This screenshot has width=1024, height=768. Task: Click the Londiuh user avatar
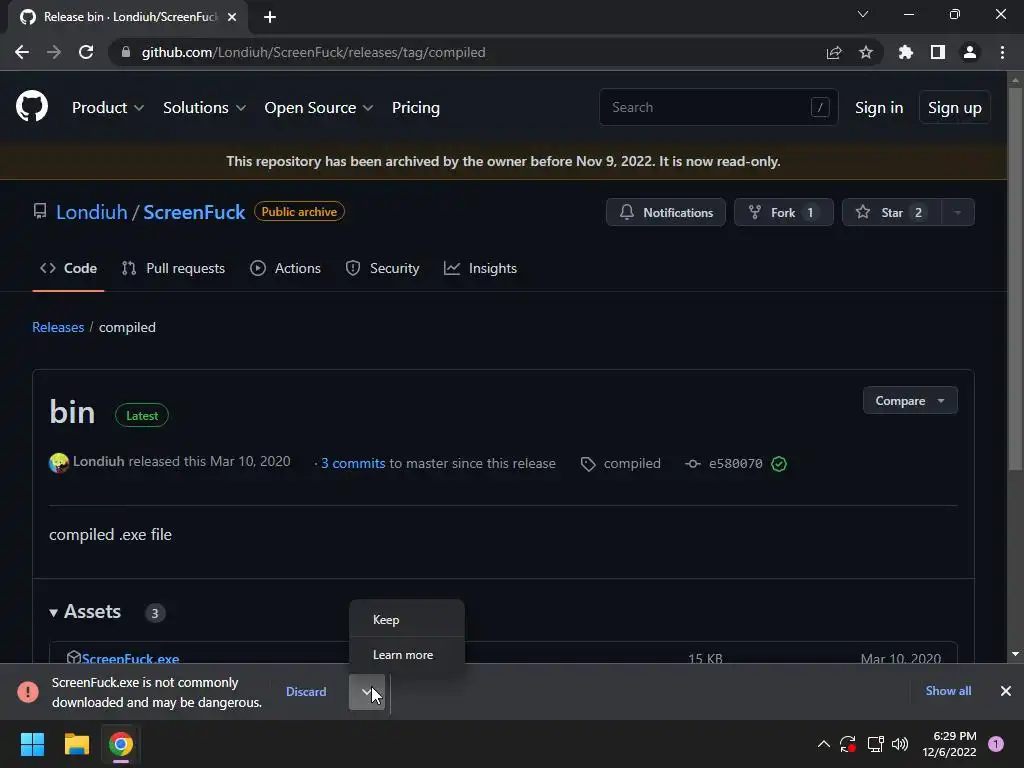(59, 462)
